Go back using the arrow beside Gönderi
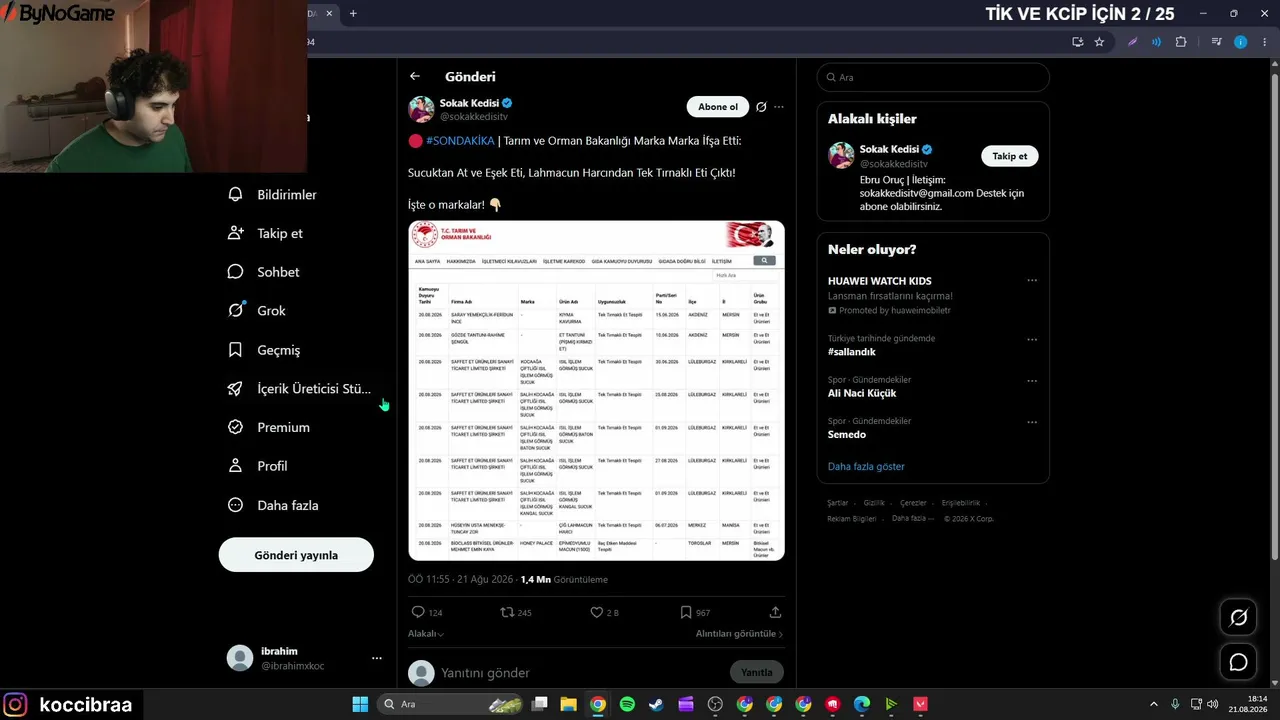 [415, 76]
